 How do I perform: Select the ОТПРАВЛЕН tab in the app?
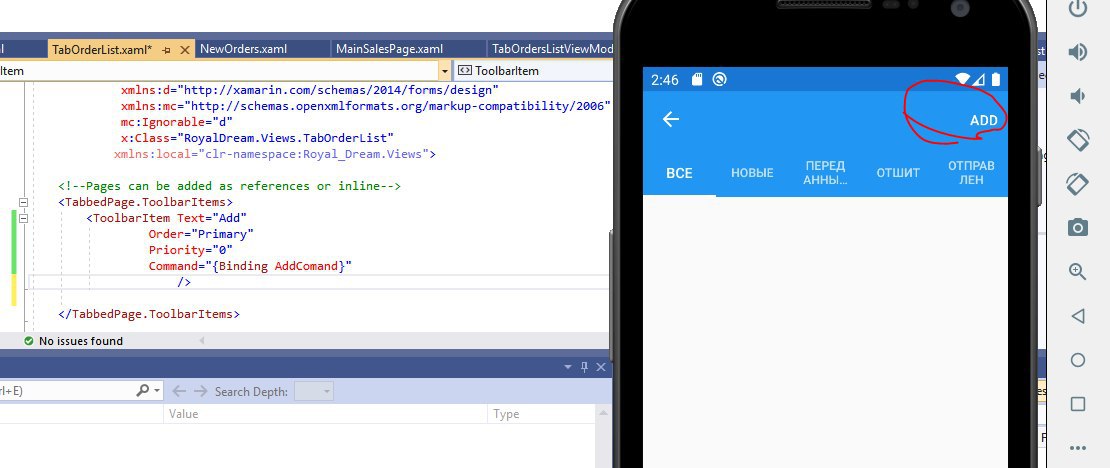pyautogui.click(x=971, y=173)
